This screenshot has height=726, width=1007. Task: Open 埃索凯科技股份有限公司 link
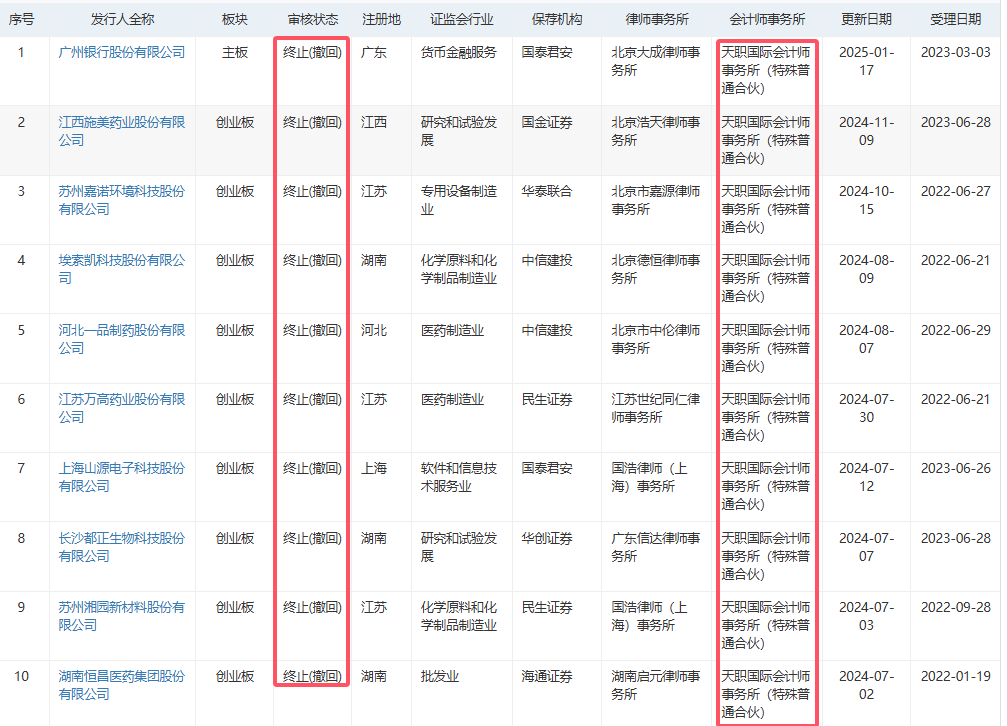(121, 269)
